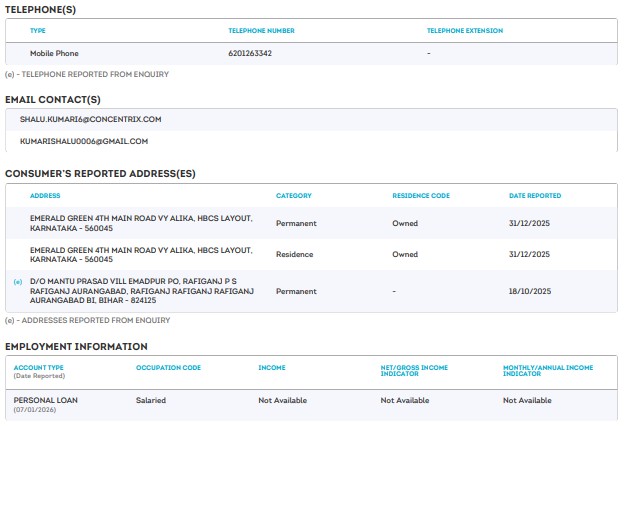This screenshot has height=532, width=632.
Task: Click the Employment Information section heading
Action: coord(76,346)
